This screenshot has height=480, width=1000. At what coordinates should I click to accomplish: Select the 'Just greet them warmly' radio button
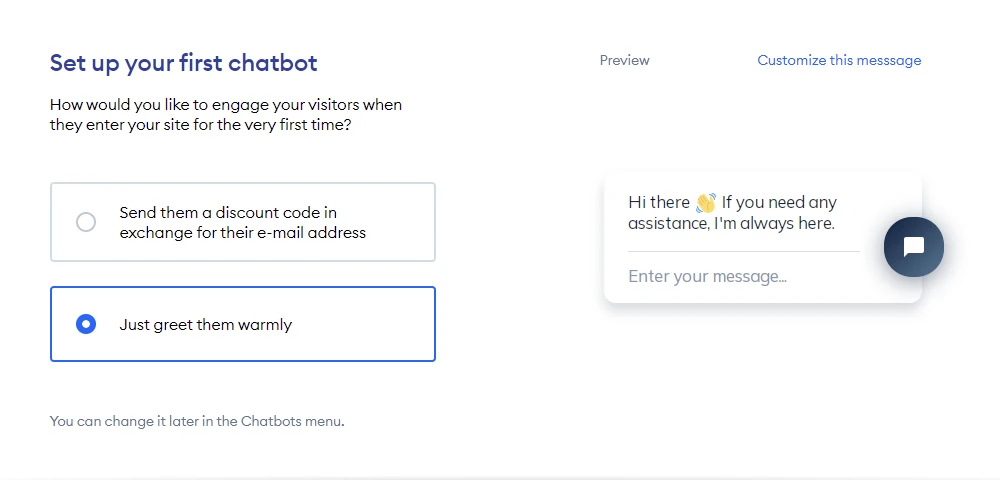[86, 324]
